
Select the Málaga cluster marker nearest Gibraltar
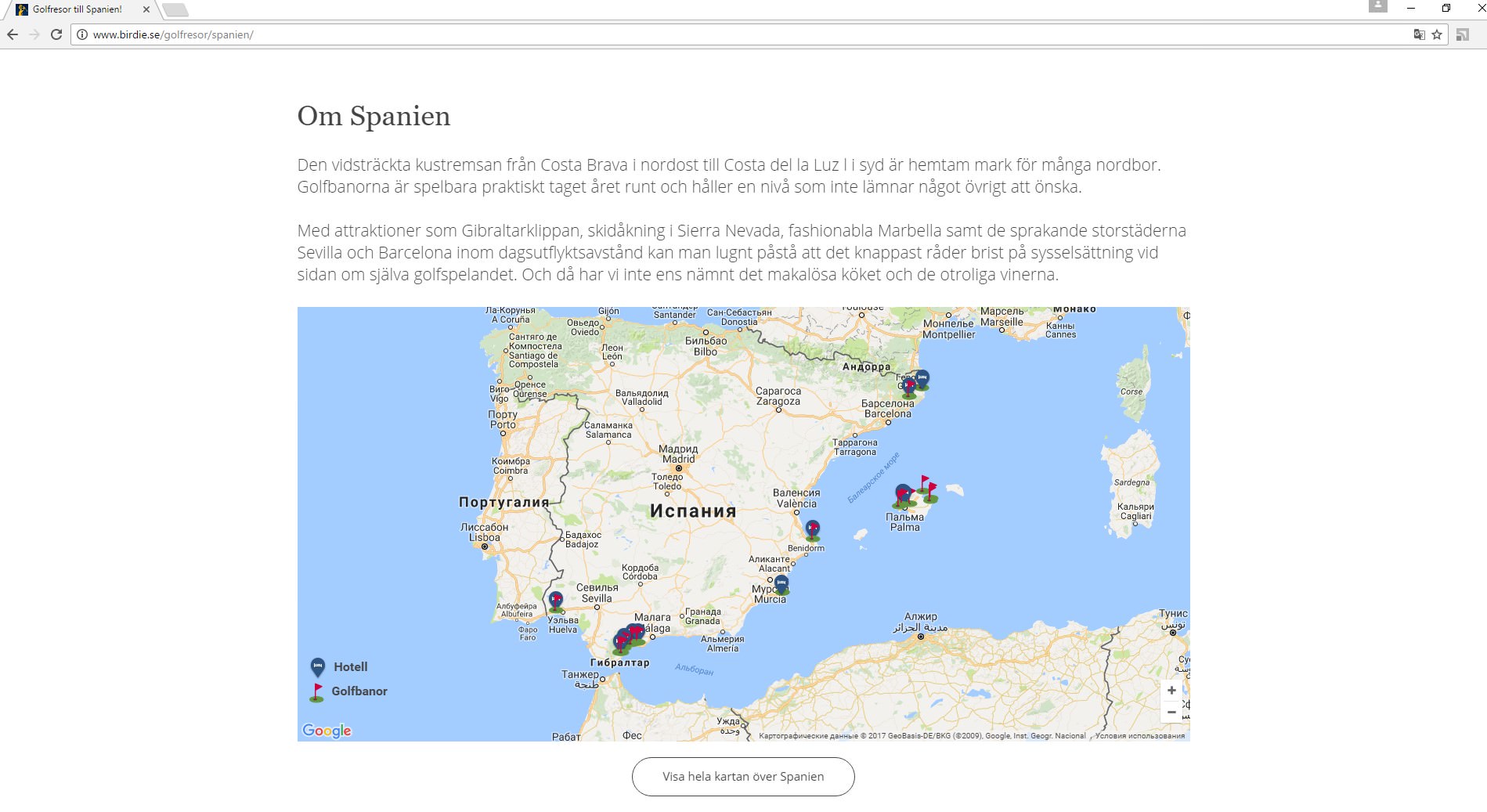pyautogui.click(x=620, y=644)
